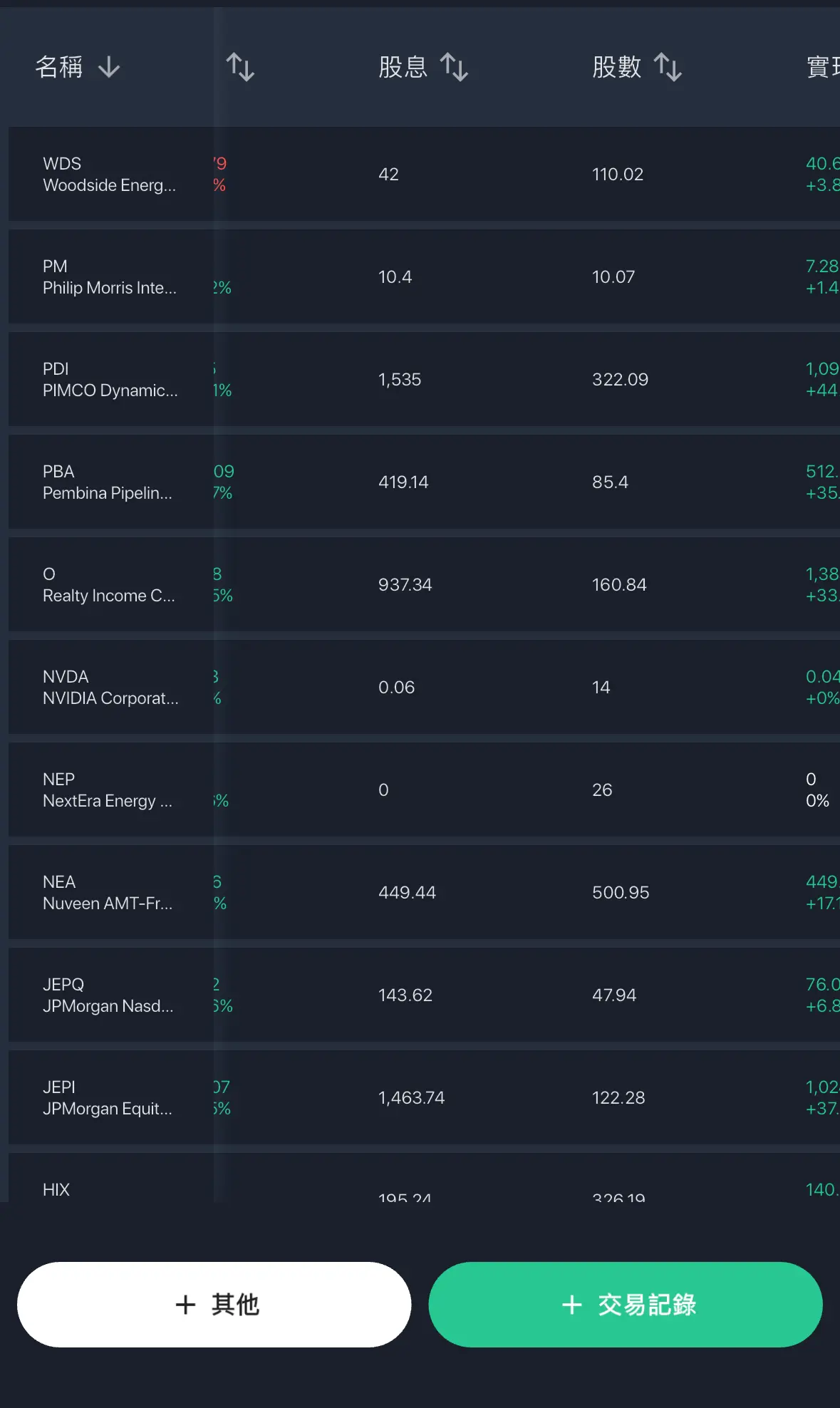Click the sort arrows beside 股息
The image size is (840, 1408).
(x=454, y=67)
